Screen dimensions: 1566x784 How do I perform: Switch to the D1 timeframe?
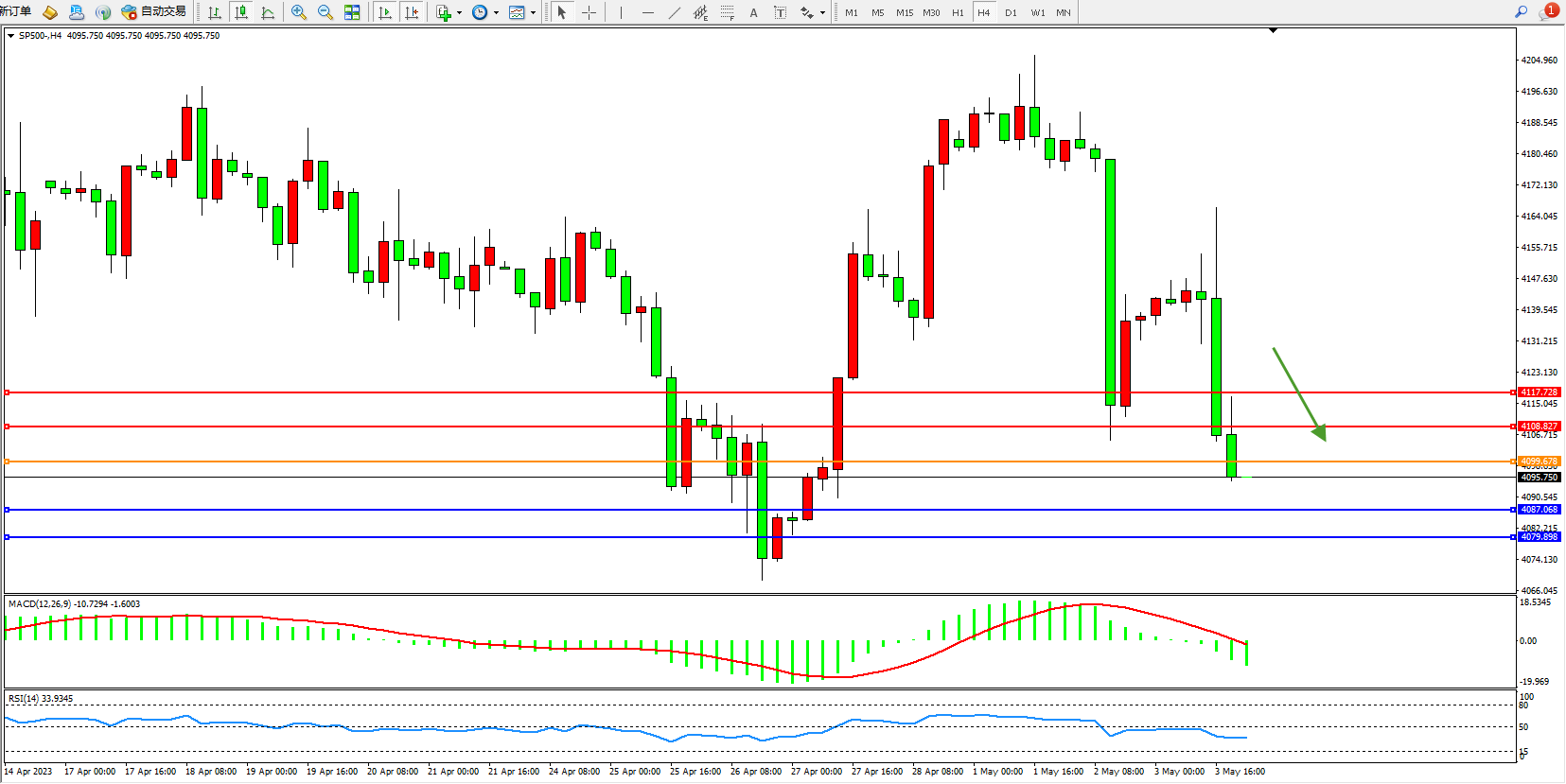(1011, 12)
